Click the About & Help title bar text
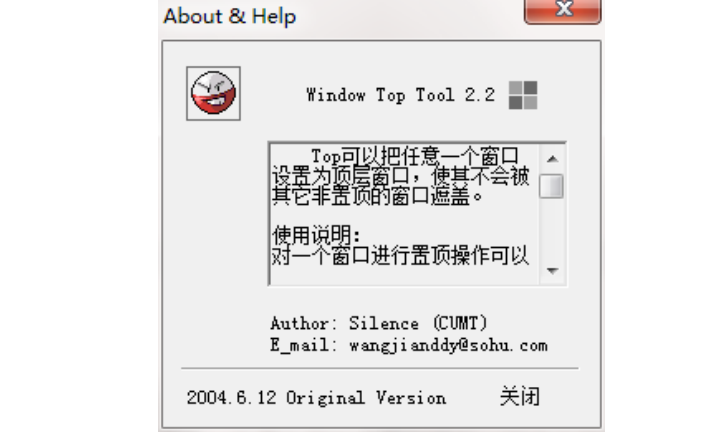The width and height of the screenshot is (720, 432). 230,16
